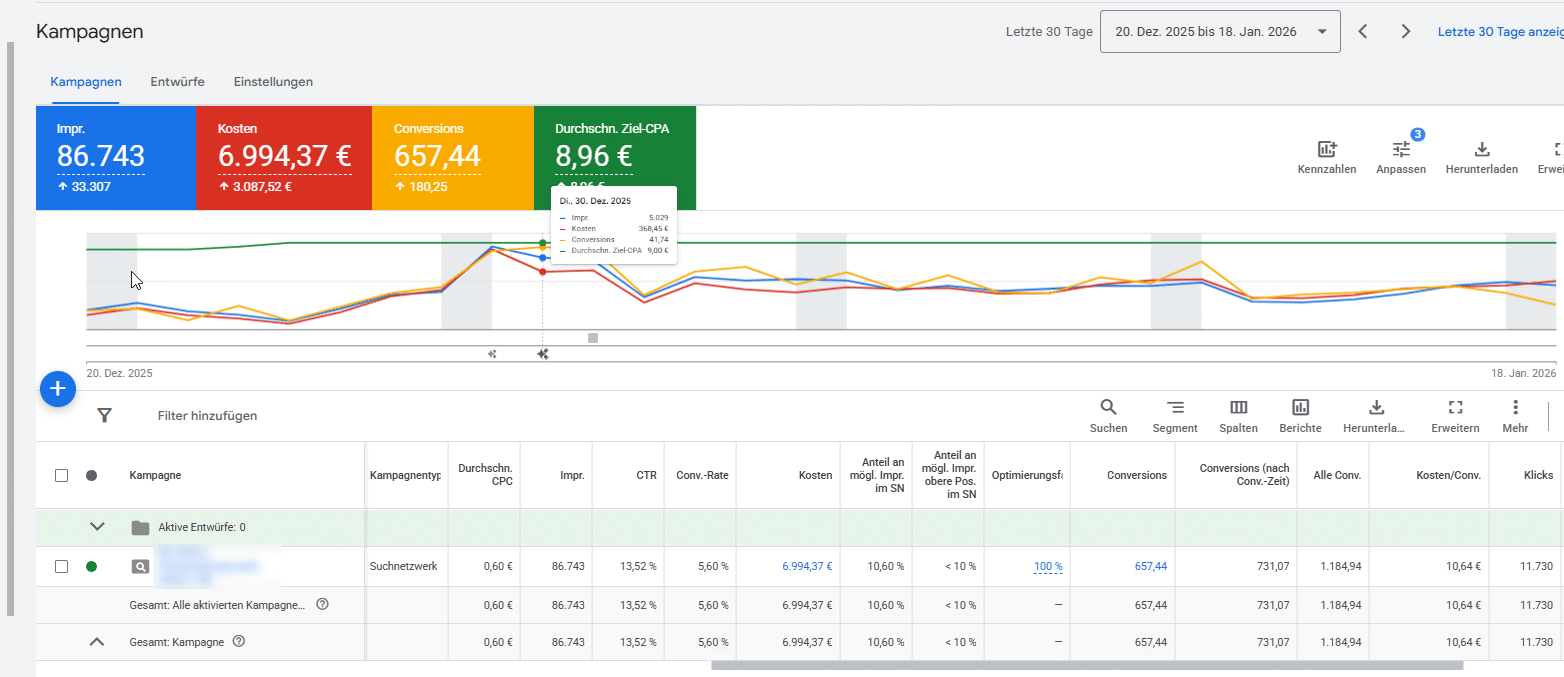Click the Letzte 30 Tage anzeigen link
Screen dimensions: 1564x677
(1500, 31)
